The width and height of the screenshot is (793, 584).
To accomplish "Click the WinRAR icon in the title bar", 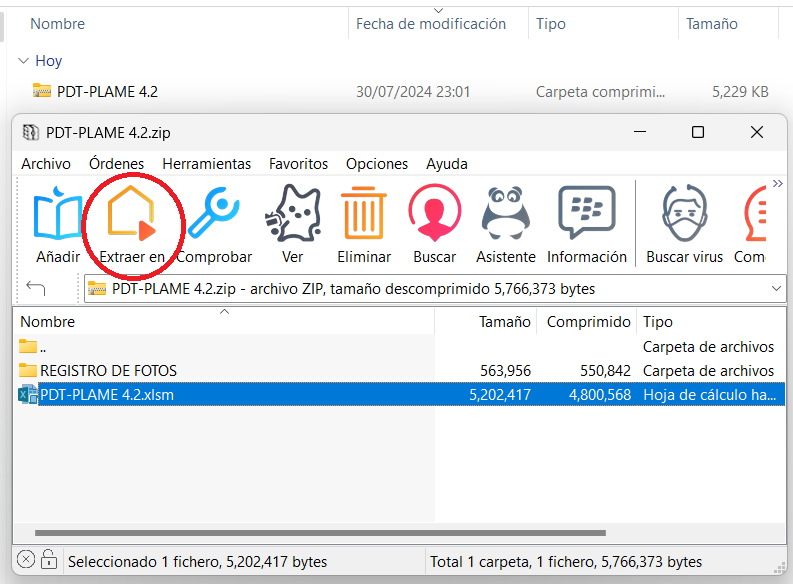I will click(x=31, y=132).
